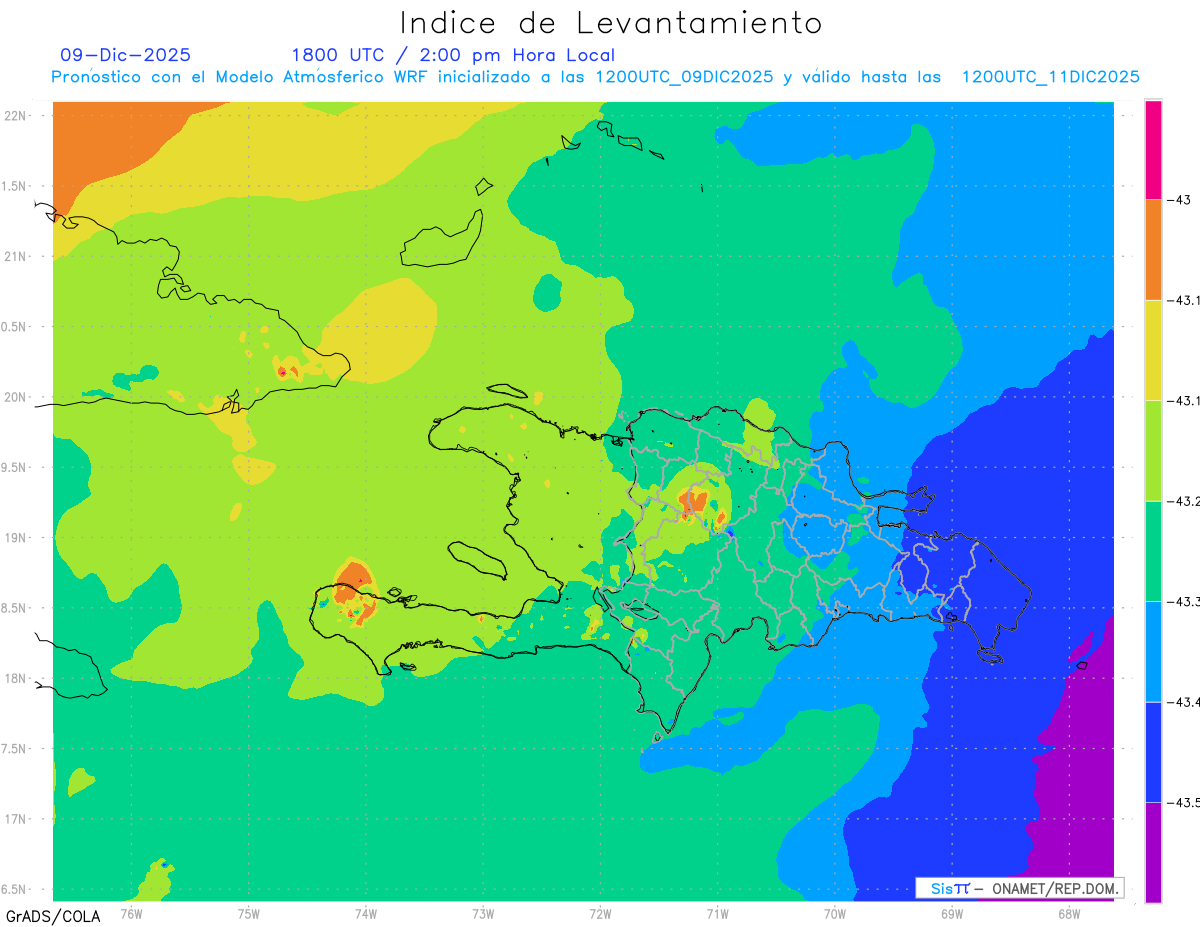
Task: Click the 'Pronostico con el Modelo Atmosferico WRF' line
Action: click(x=595, y=77)
